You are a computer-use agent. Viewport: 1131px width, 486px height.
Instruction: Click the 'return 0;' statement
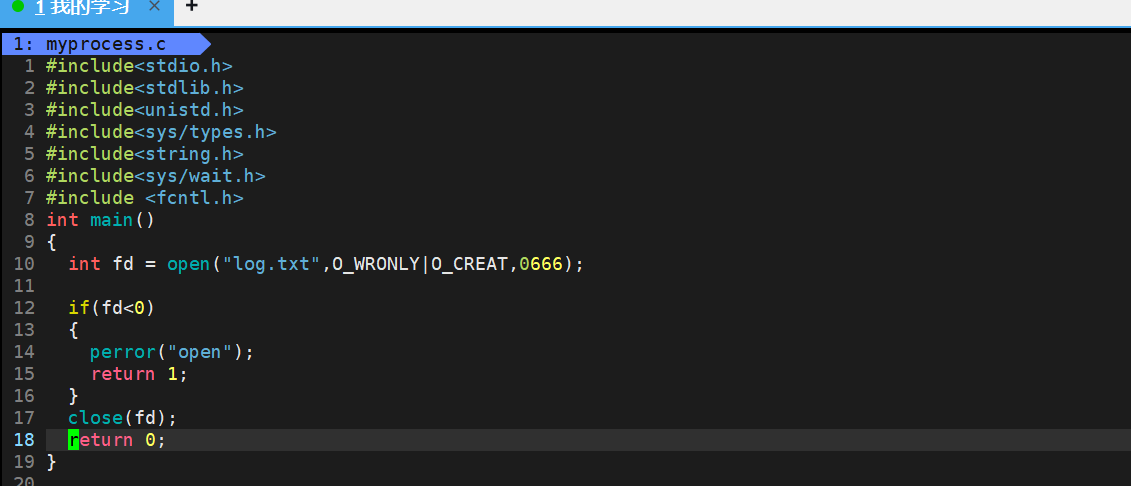point(117,440)
